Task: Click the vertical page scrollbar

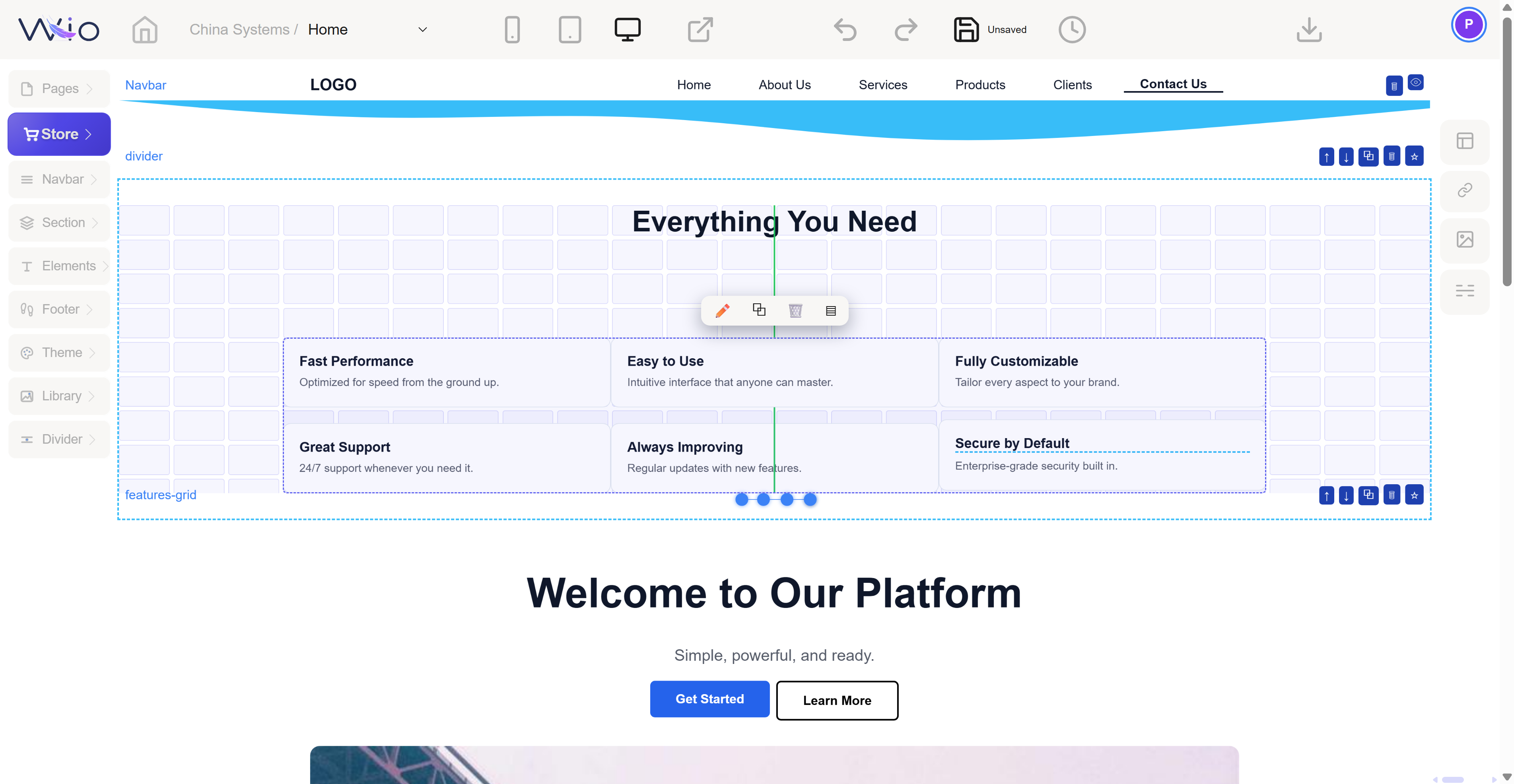Action: tap(1506, 153)
